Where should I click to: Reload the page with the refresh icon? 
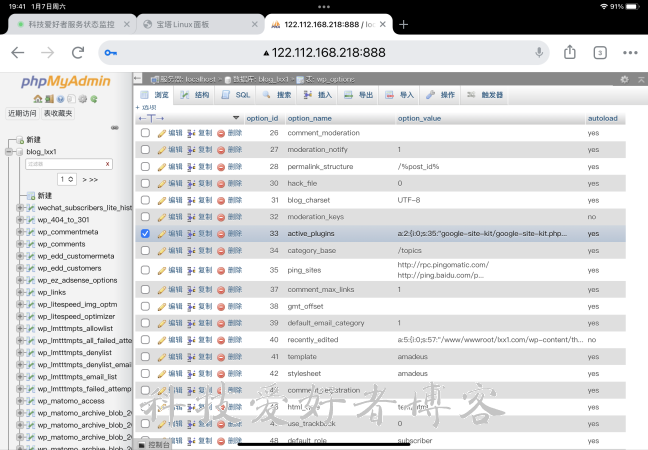78,52
